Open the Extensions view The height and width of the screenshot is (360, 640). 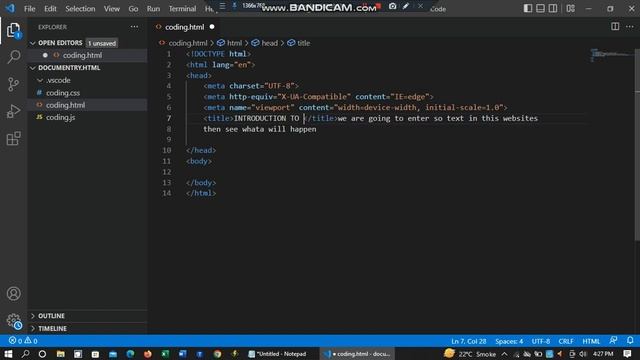[x=13, y=138]
